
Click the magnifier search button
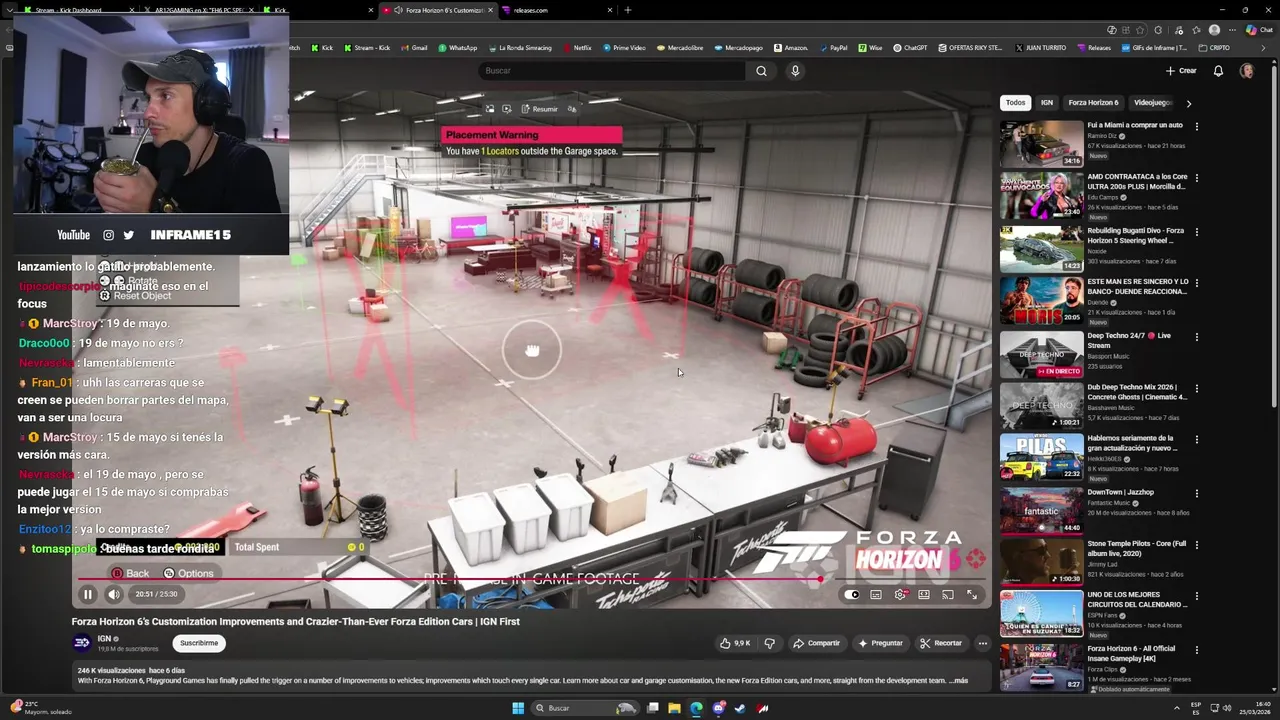762,71
